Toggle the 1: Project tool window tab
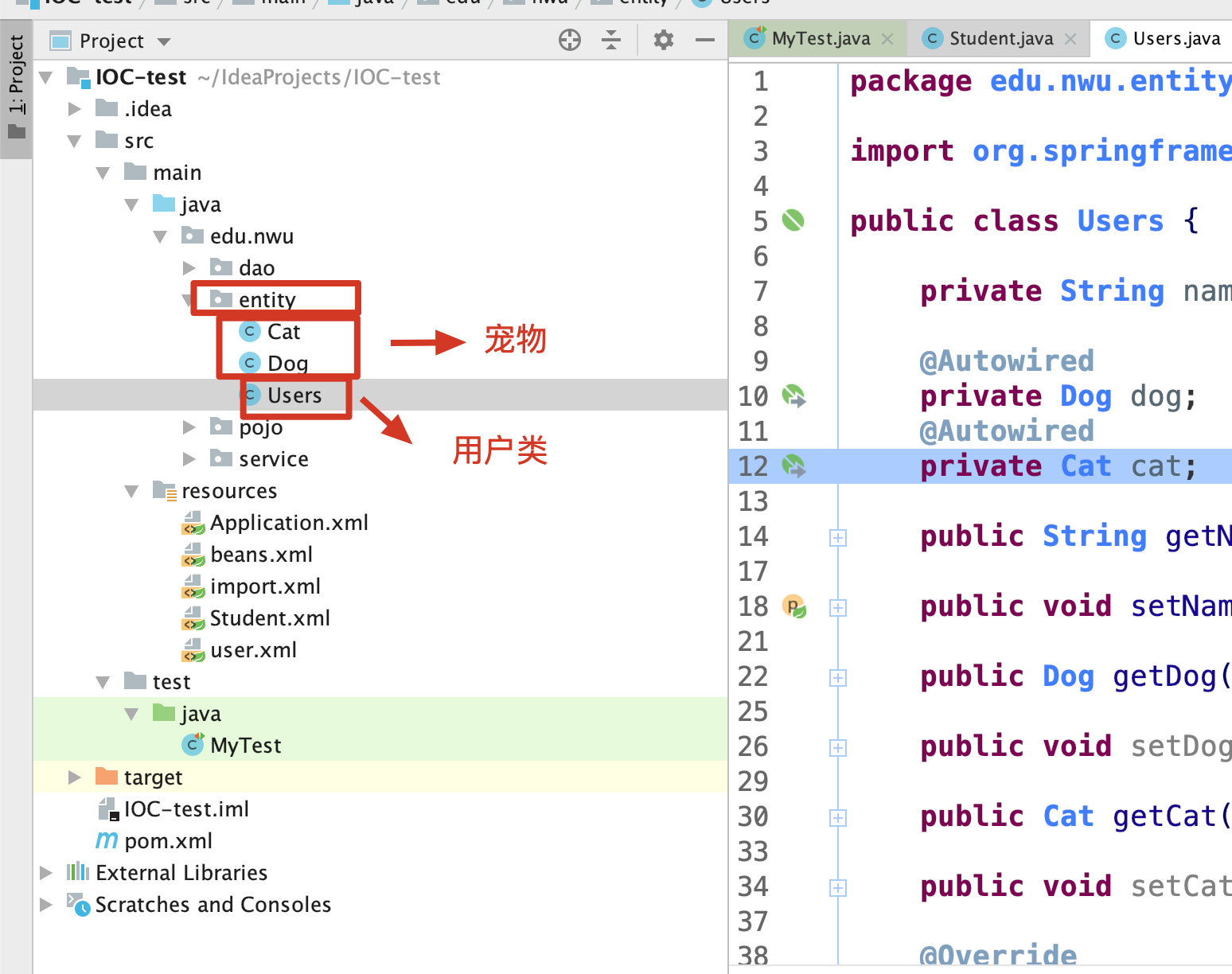The width and height of the screenshot is (1232, 974). pyautogui.click(x=16, y=89)
